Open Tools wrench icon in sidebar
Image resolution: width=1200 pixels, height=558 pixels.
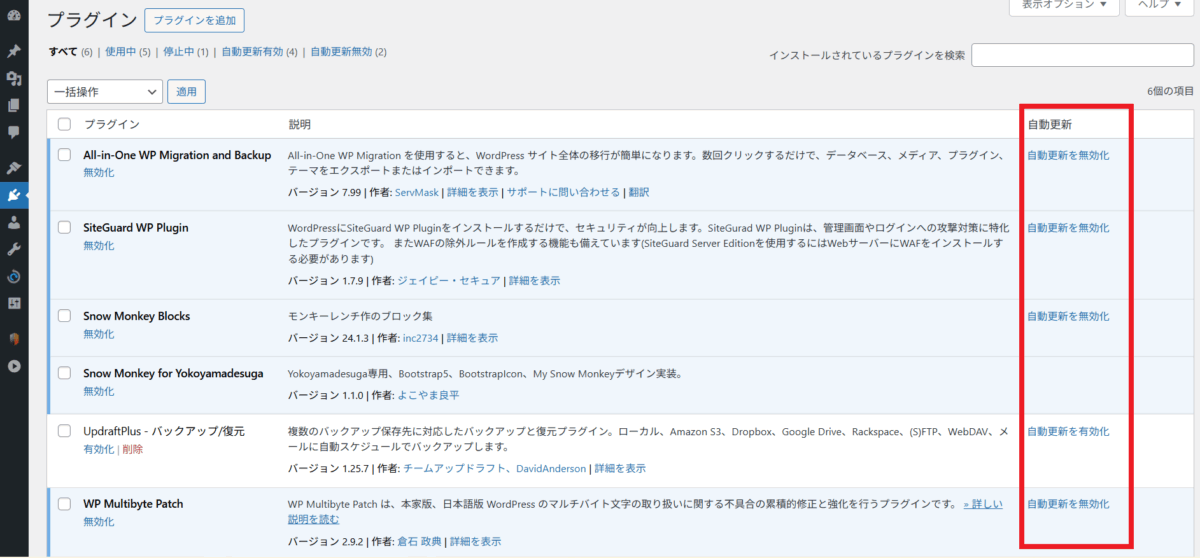14,250
